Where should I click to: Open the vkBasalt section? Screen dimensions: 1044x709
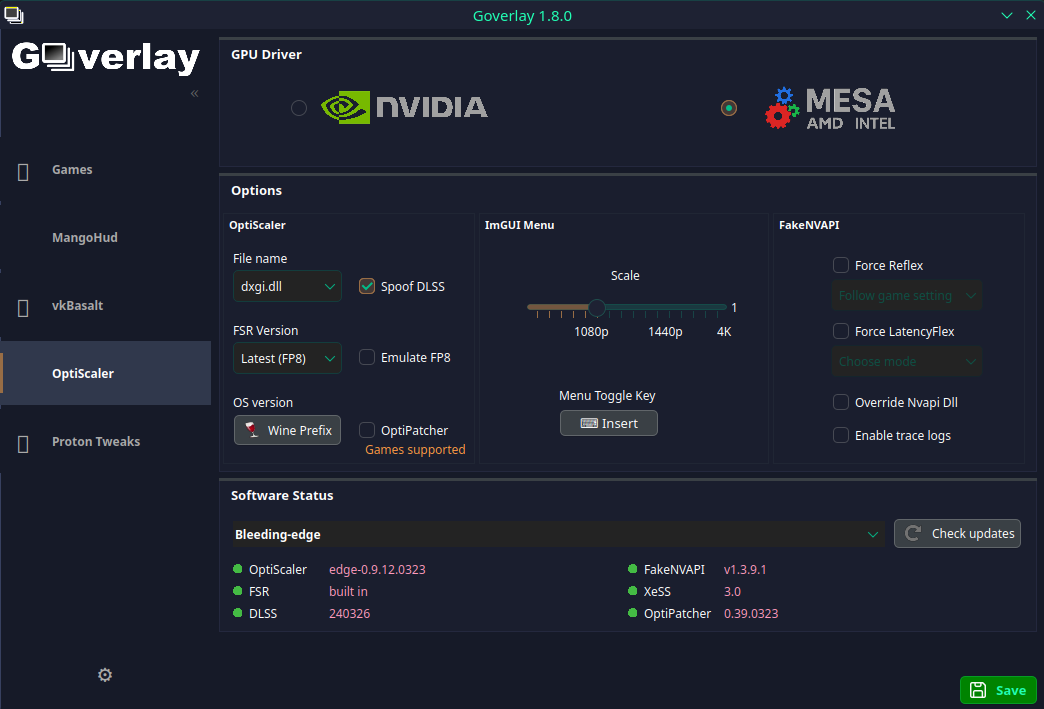tap(106, 306)
